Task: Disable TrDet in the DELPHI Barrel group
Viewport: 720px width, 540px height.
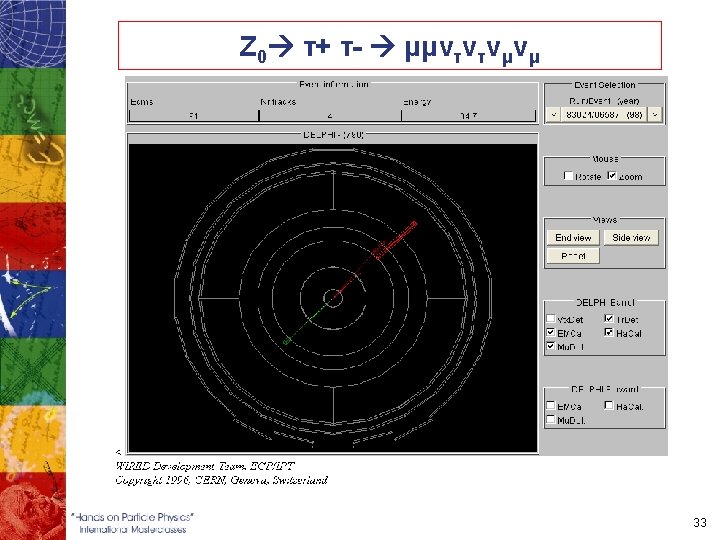Action: tap(609, 318)
